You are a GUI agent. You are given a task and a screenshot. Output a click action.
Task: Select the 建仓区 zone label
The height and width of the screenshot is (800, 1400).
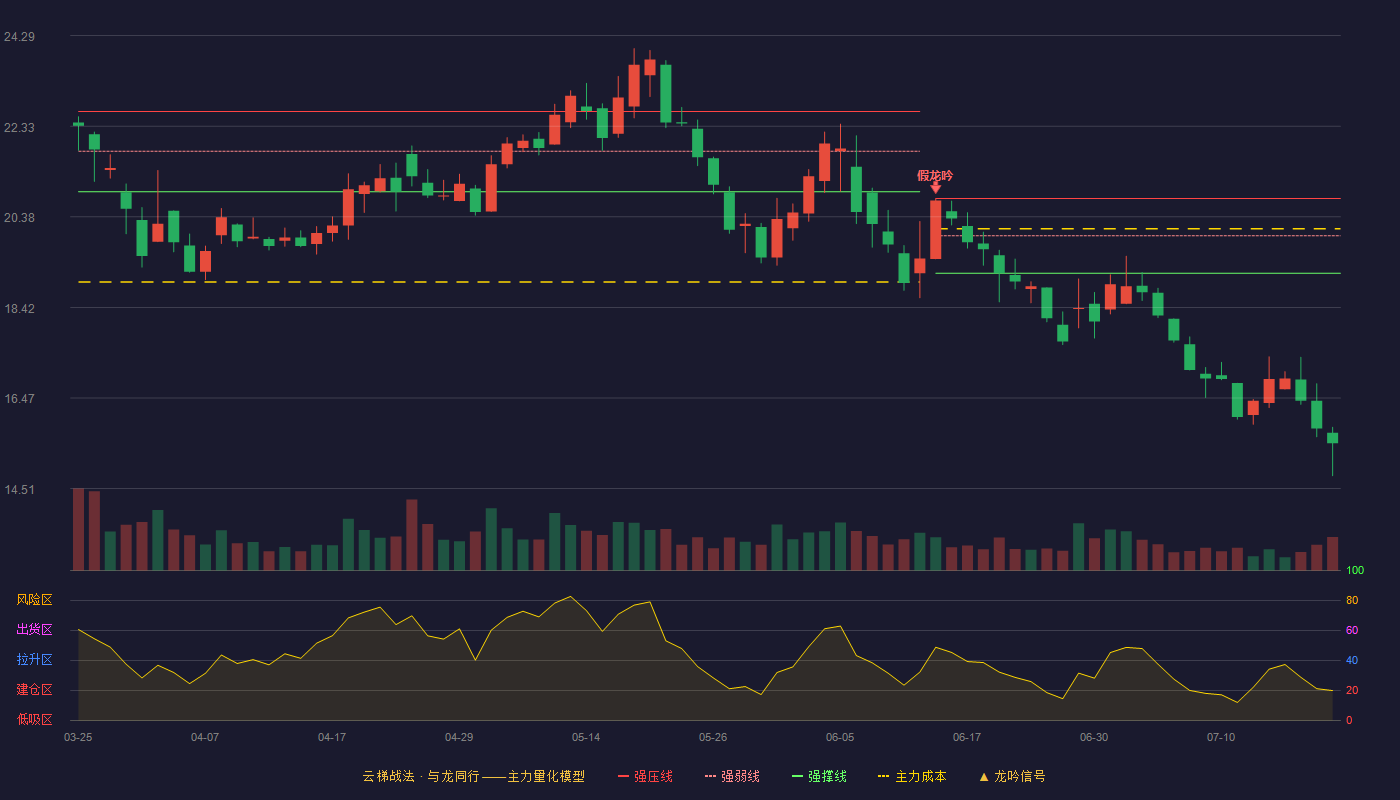34,690
